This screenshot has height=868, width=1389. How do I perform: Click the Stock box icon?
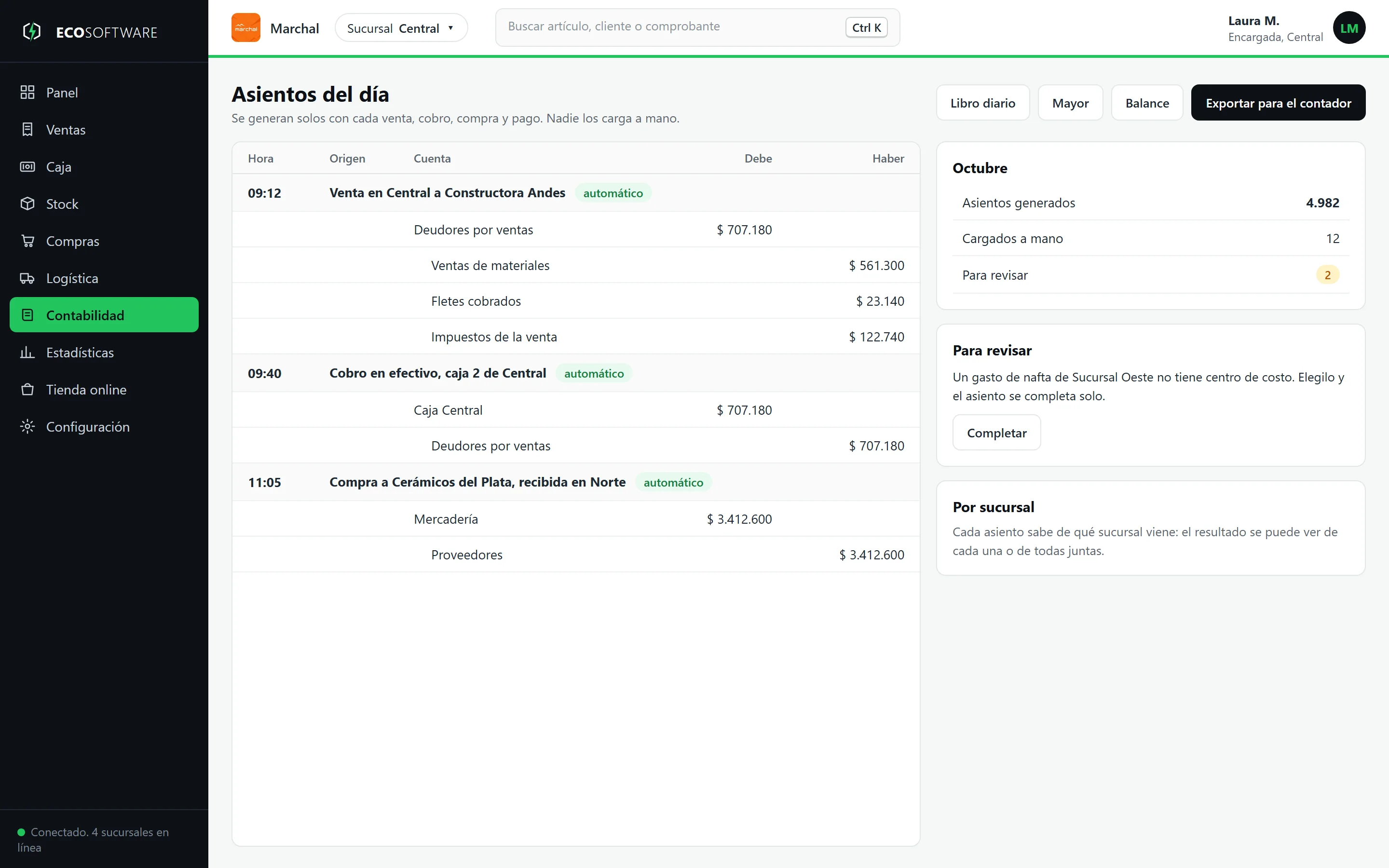pyautogui.click(x=27, y=204)
